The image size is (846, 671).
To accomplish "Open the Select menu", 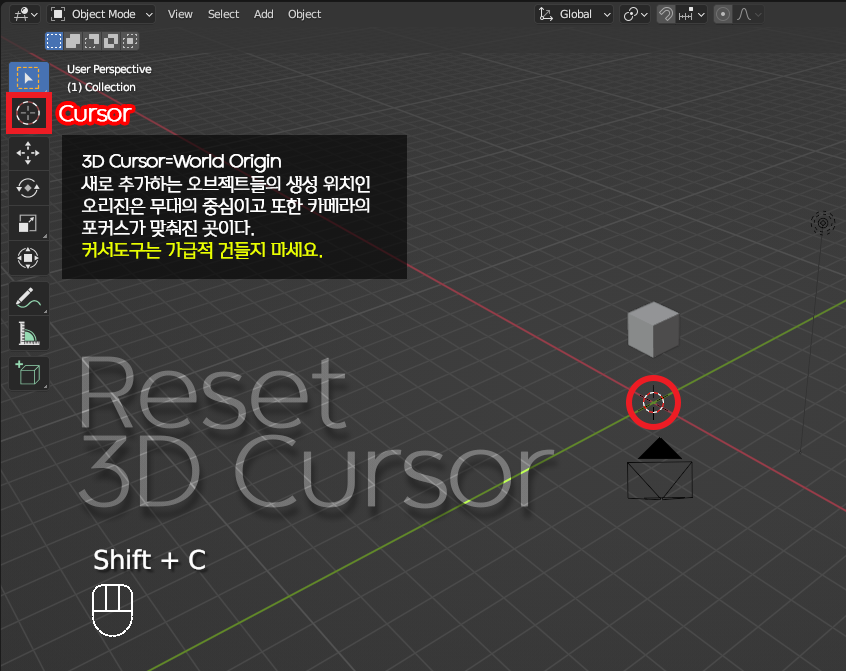I will pos(223,15).
